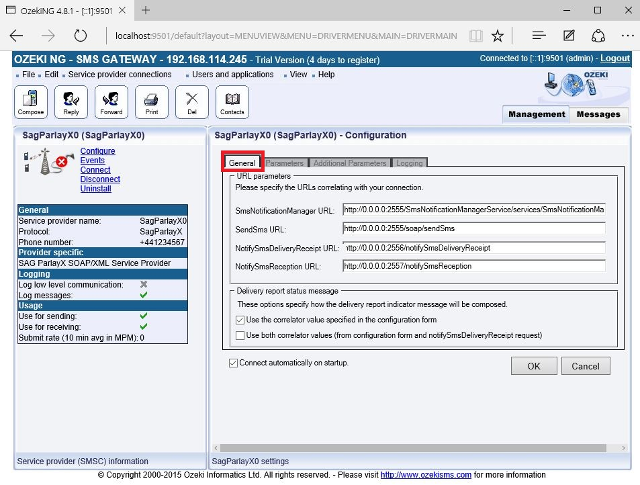Viewport: 640px width, 485px height.
Task: Click the Cancel button
Action: point(585,366)
